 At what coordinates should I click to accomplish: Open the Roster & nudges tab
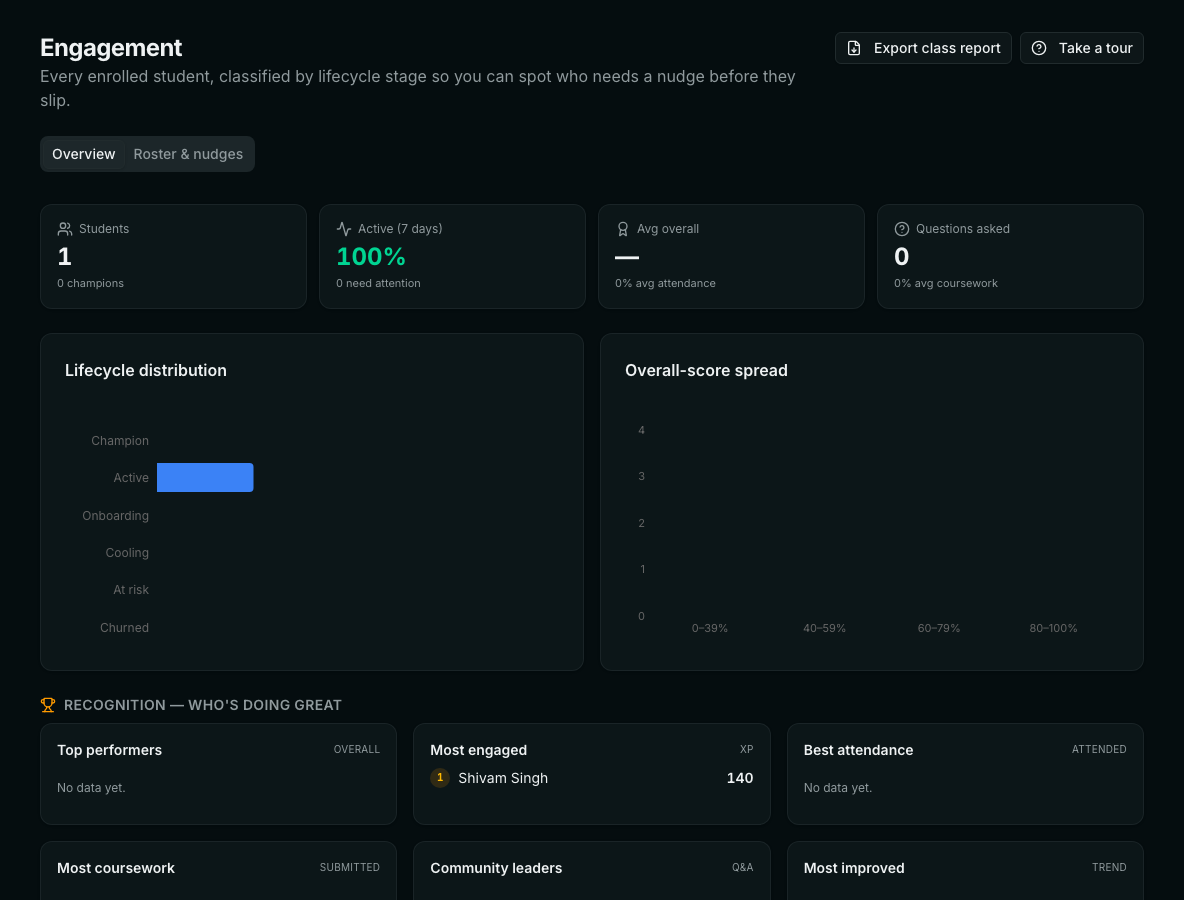click(x=188, y=154)
